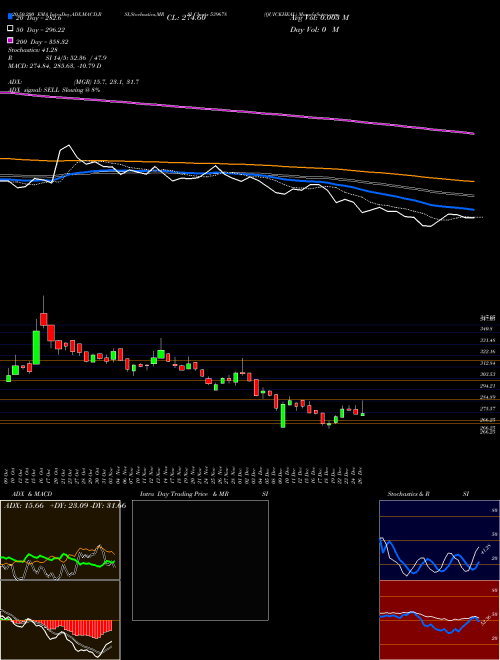
Task: Click the 'ADX signal: SELL Slowing @ 8%' text
Action: 54,90
